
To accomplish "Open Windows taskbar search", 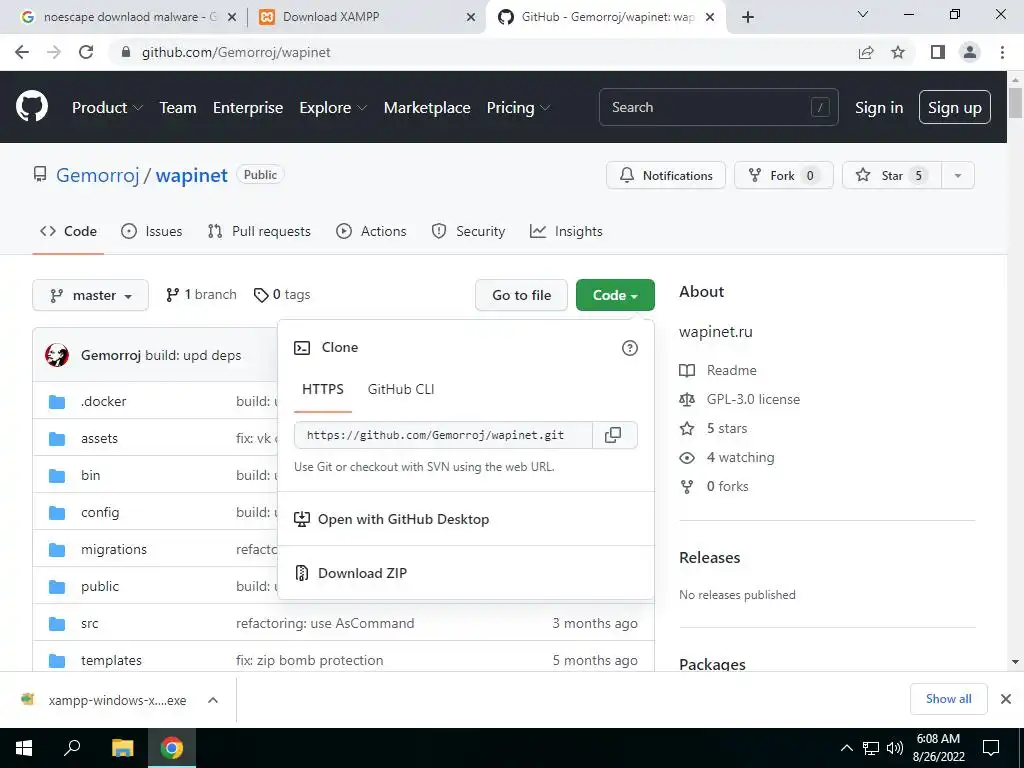I will [x=72, y=748].
